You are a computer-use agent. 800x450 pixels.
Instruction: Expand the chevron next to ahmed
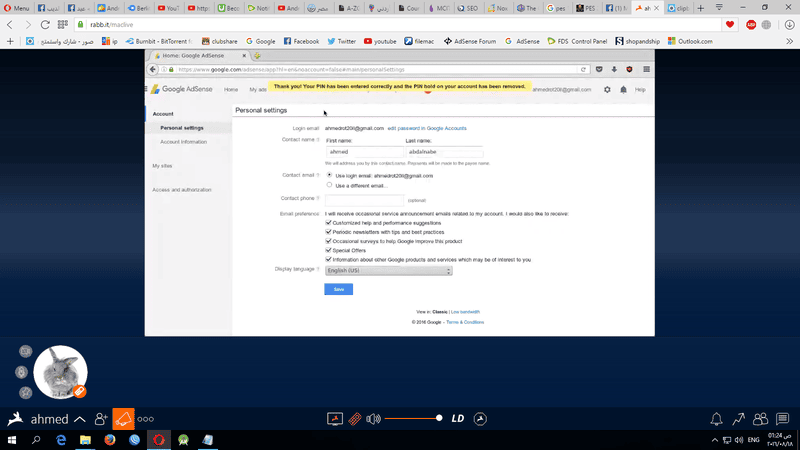click(80, 419)
